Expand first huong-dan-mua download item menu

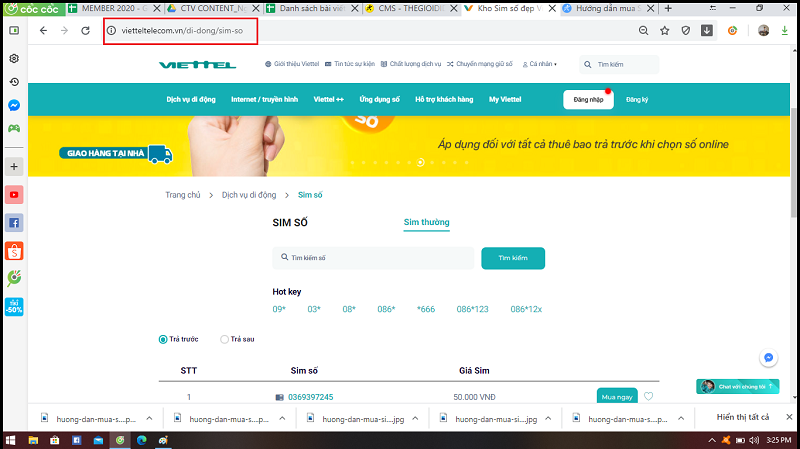point(149,418)
